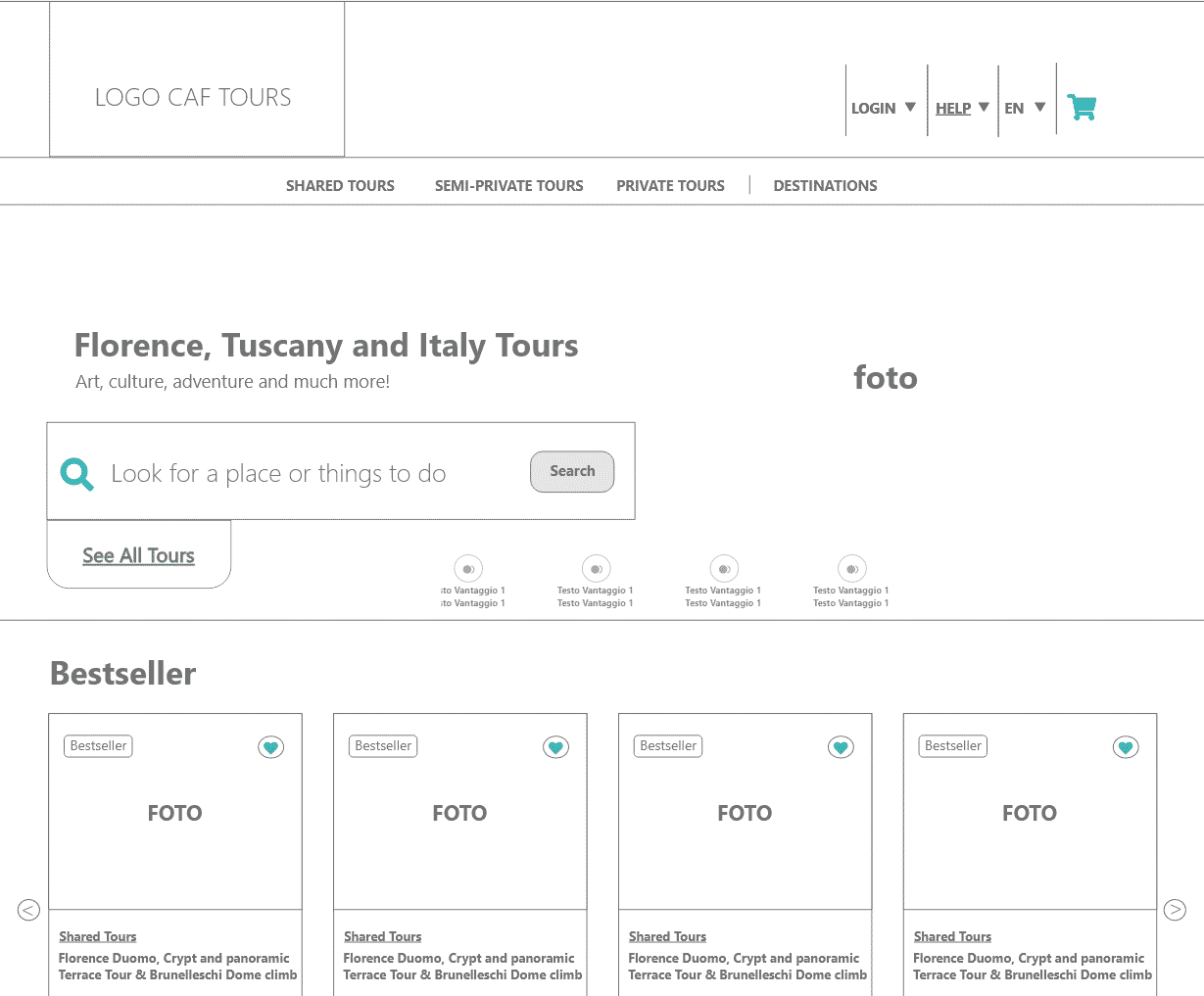
Task: Toggle heart on third Bestseller tour card
Action: 841,747
